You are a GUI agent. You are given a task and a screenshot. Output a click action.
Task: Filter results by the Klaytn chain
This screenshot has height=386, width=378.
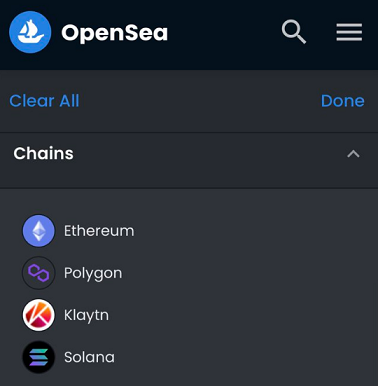(189, 315)
